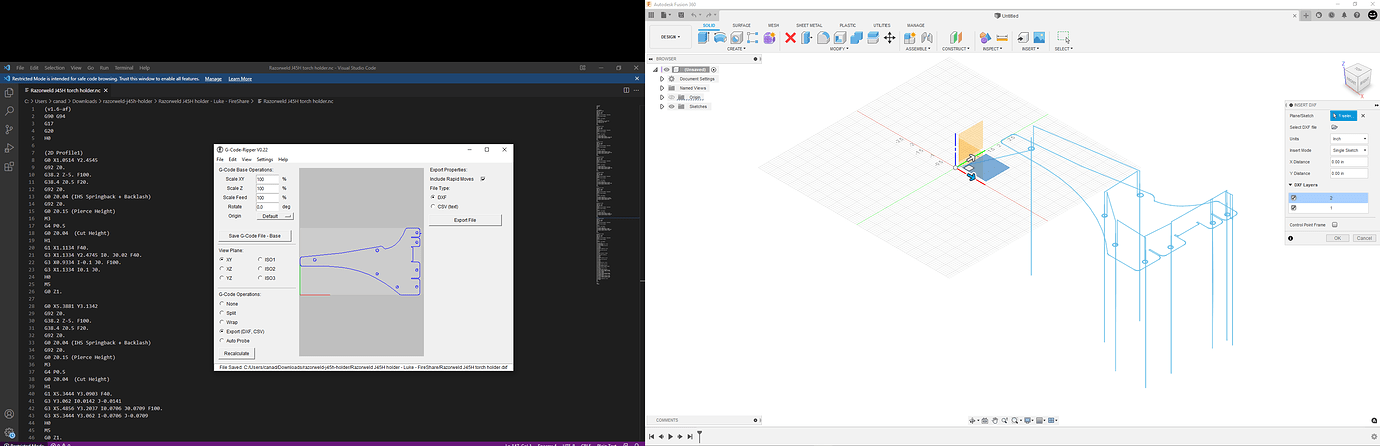Open VS Code Accounts icon

coord(9,412)
